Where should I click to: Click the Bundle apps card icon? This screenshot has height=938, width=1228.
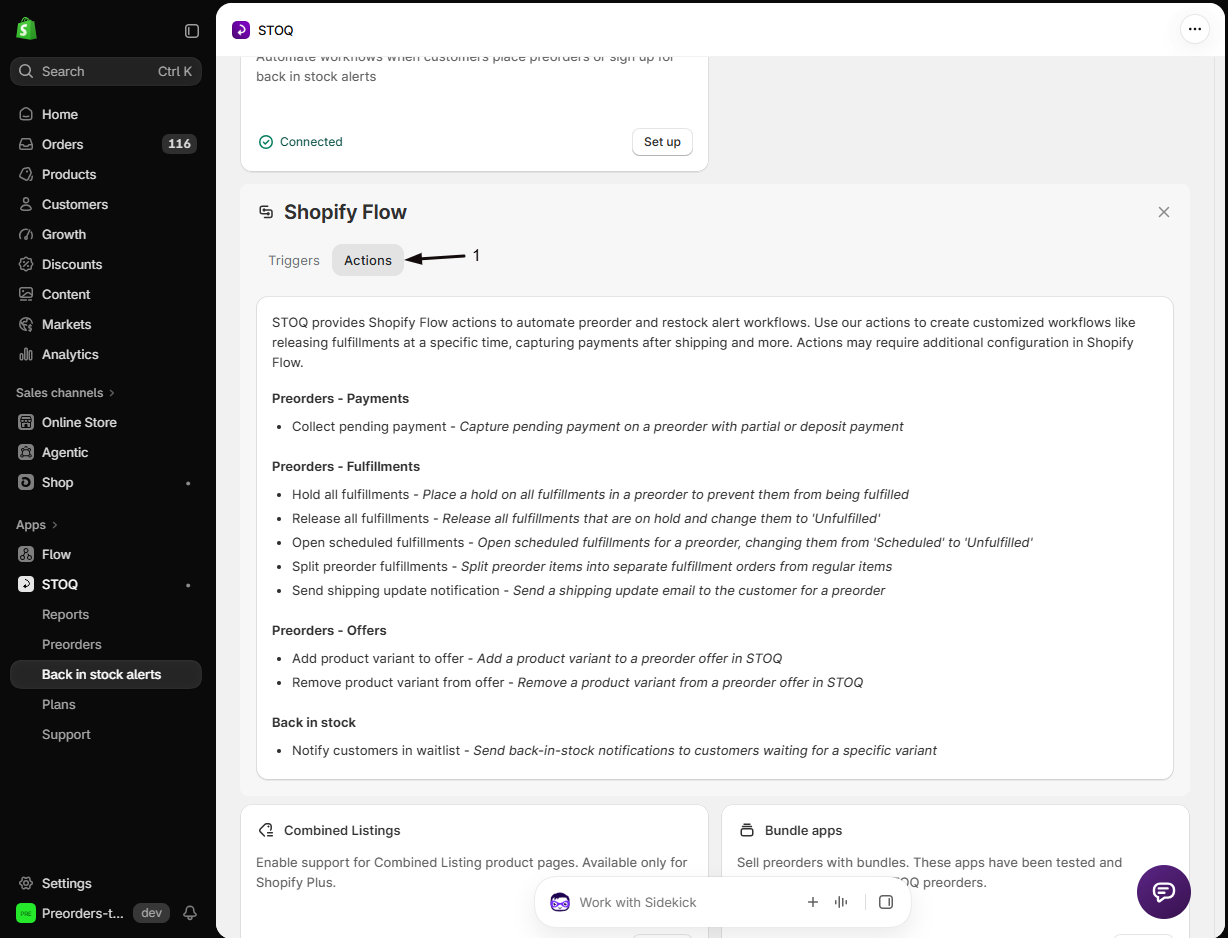(747, 830)
